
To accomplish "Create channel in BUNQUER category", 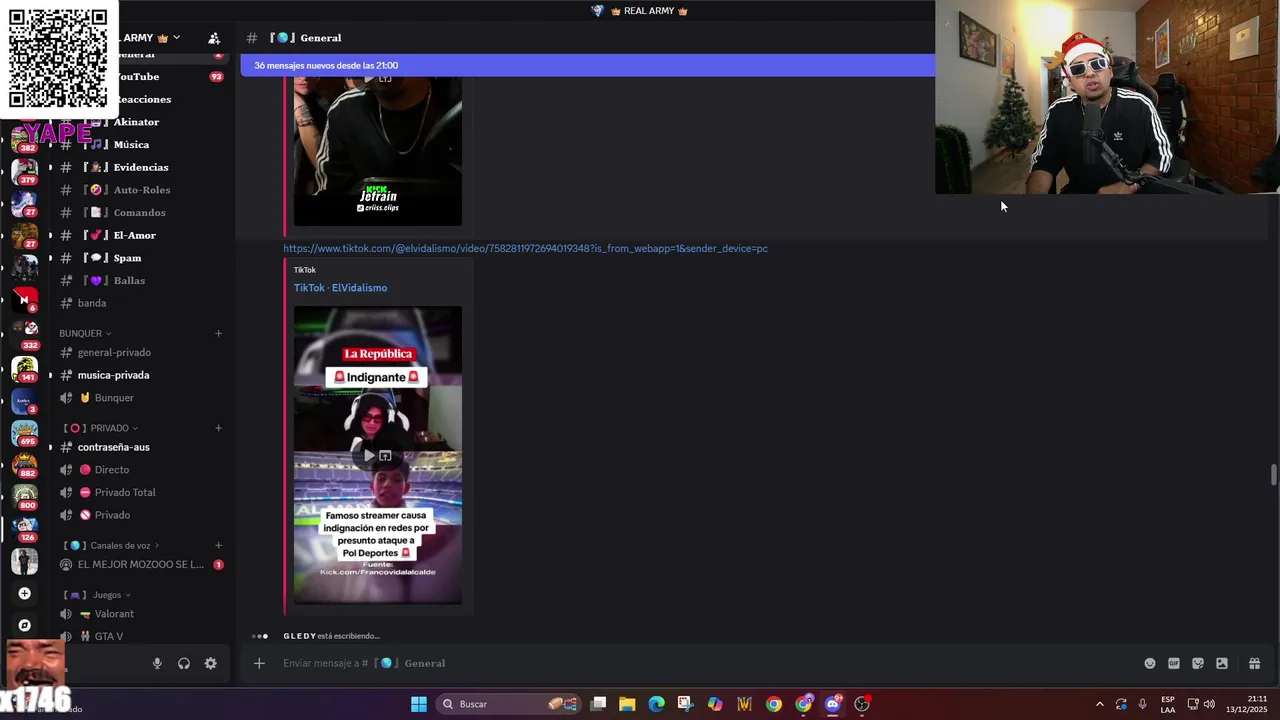I will coord(218,333).
